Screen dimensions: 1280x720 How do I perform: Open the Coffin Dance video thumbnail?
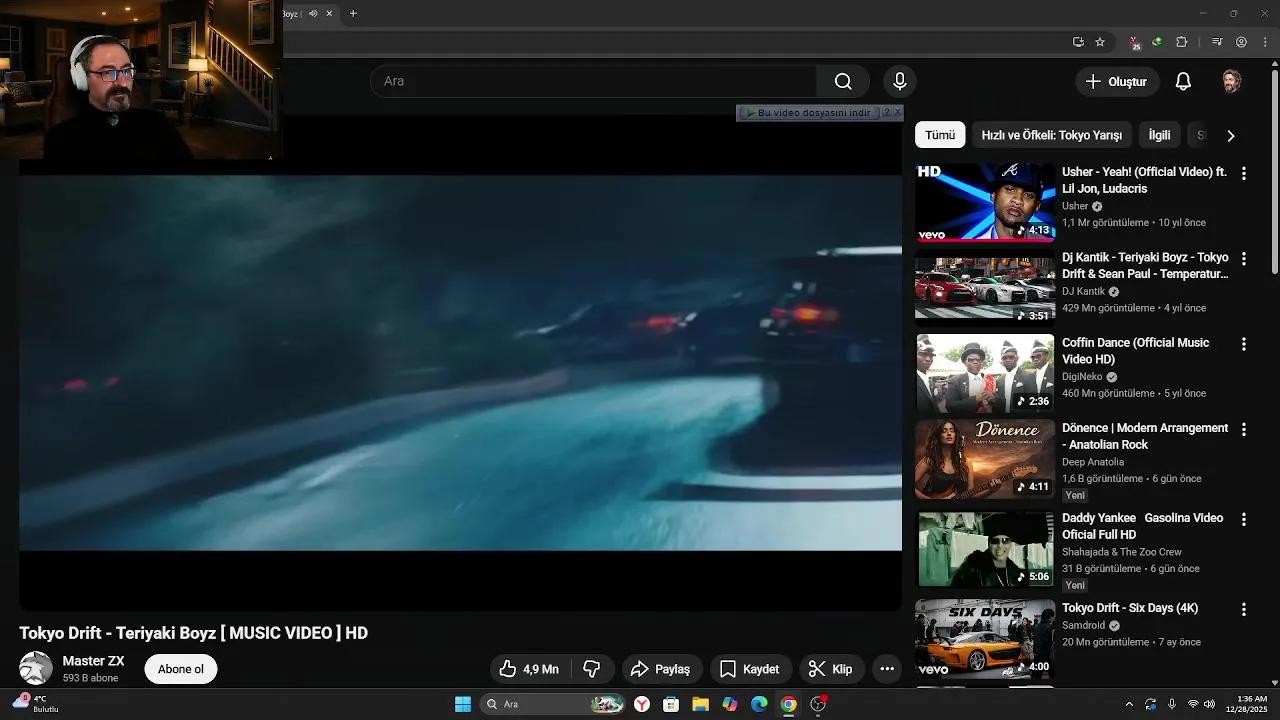[984, 373]
